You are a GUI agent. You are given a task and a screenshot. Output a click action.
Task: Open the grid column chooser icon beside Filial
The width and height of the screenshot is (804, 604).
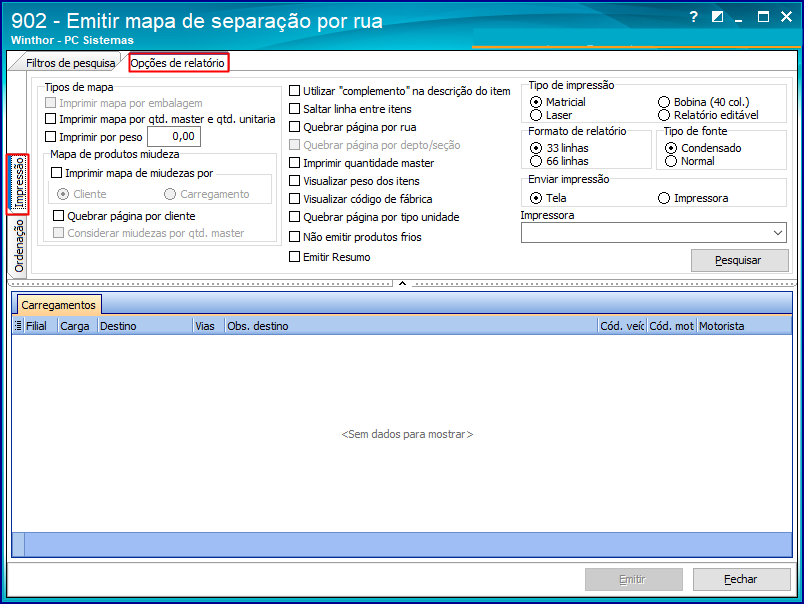pos(18,326)
